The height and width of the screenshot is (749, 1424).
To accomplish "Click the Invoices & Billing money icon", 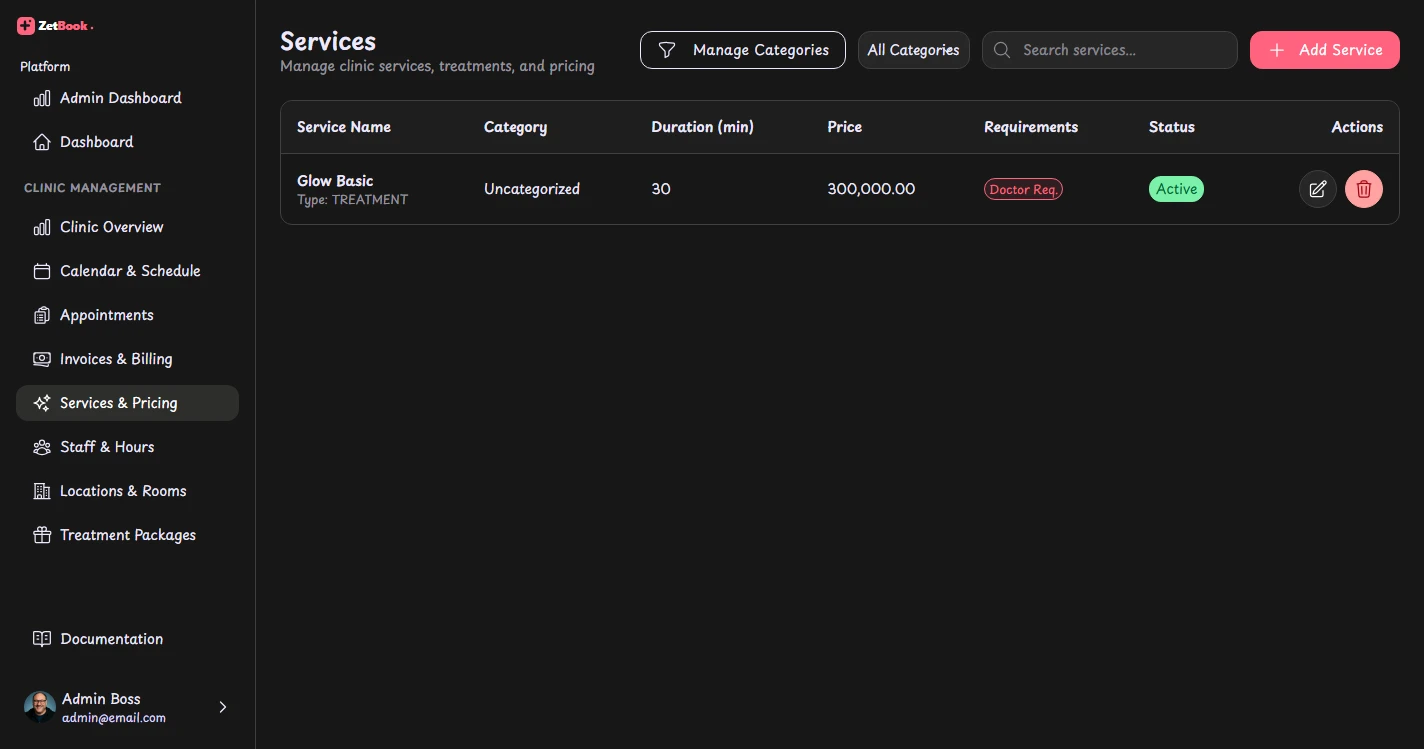I will click(42, 359).
